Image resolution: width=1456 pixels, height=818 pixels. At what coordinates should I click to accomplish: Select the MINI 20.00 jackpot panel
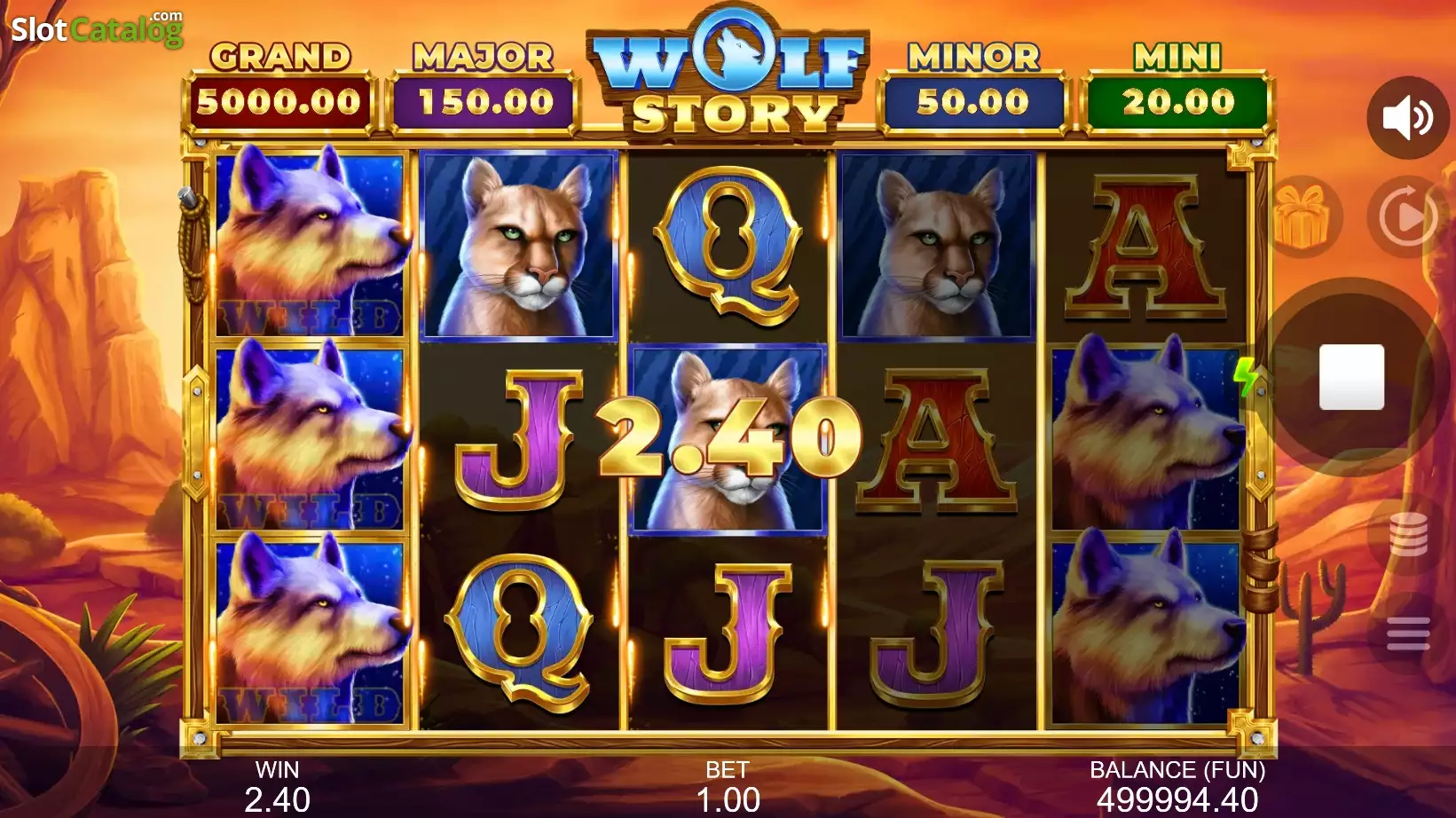1178,87
